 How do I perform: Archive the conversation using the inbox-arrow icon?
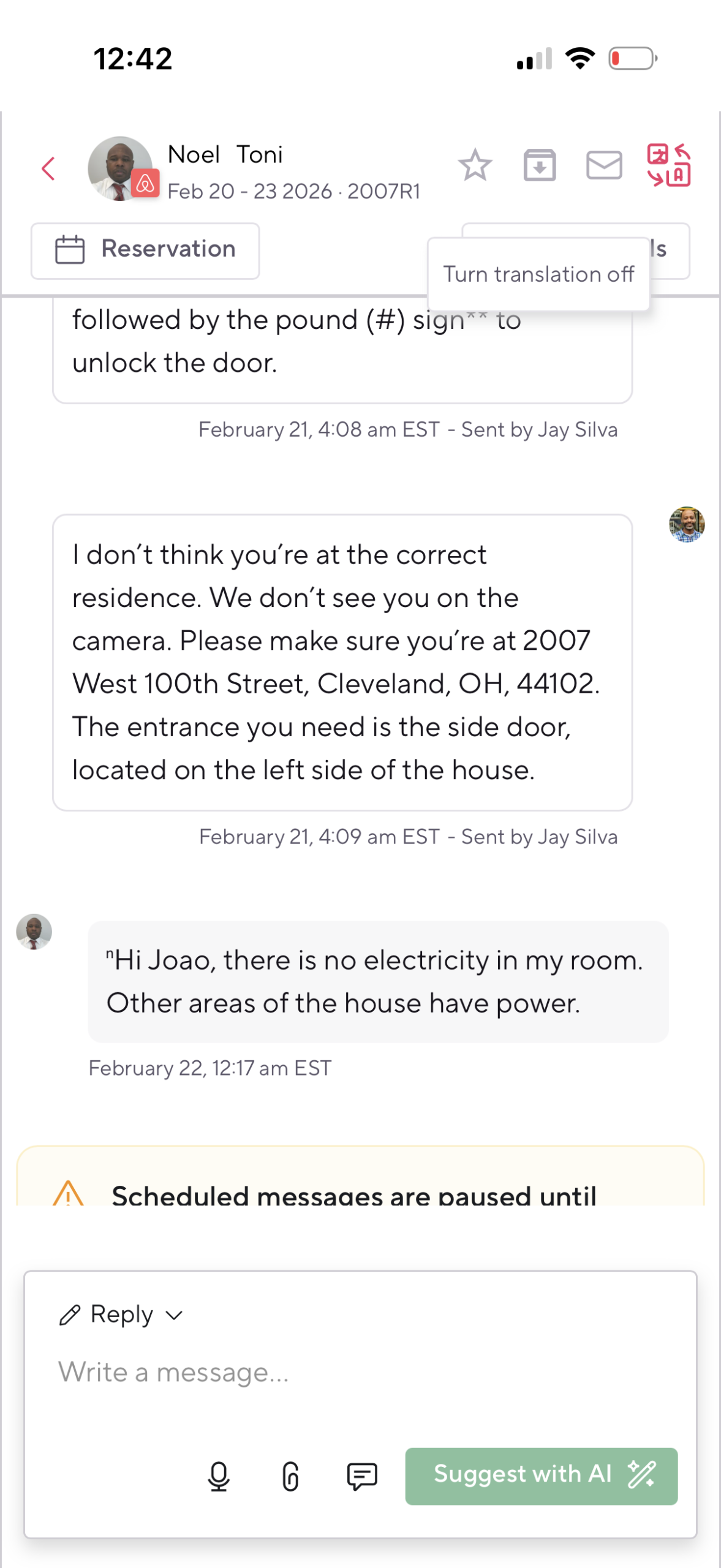(539, 165)
